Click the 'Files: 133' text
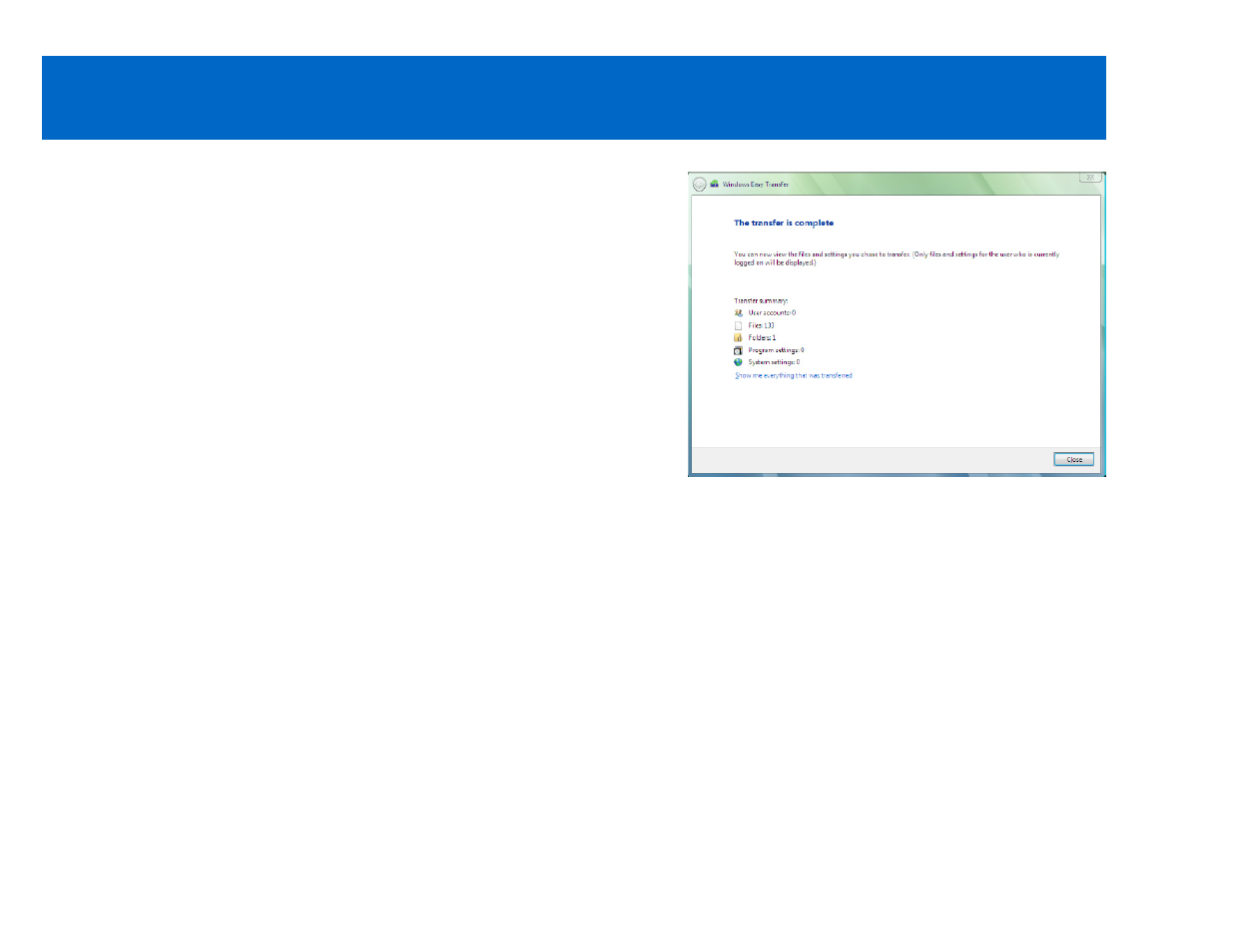 (x=761, y=325)
